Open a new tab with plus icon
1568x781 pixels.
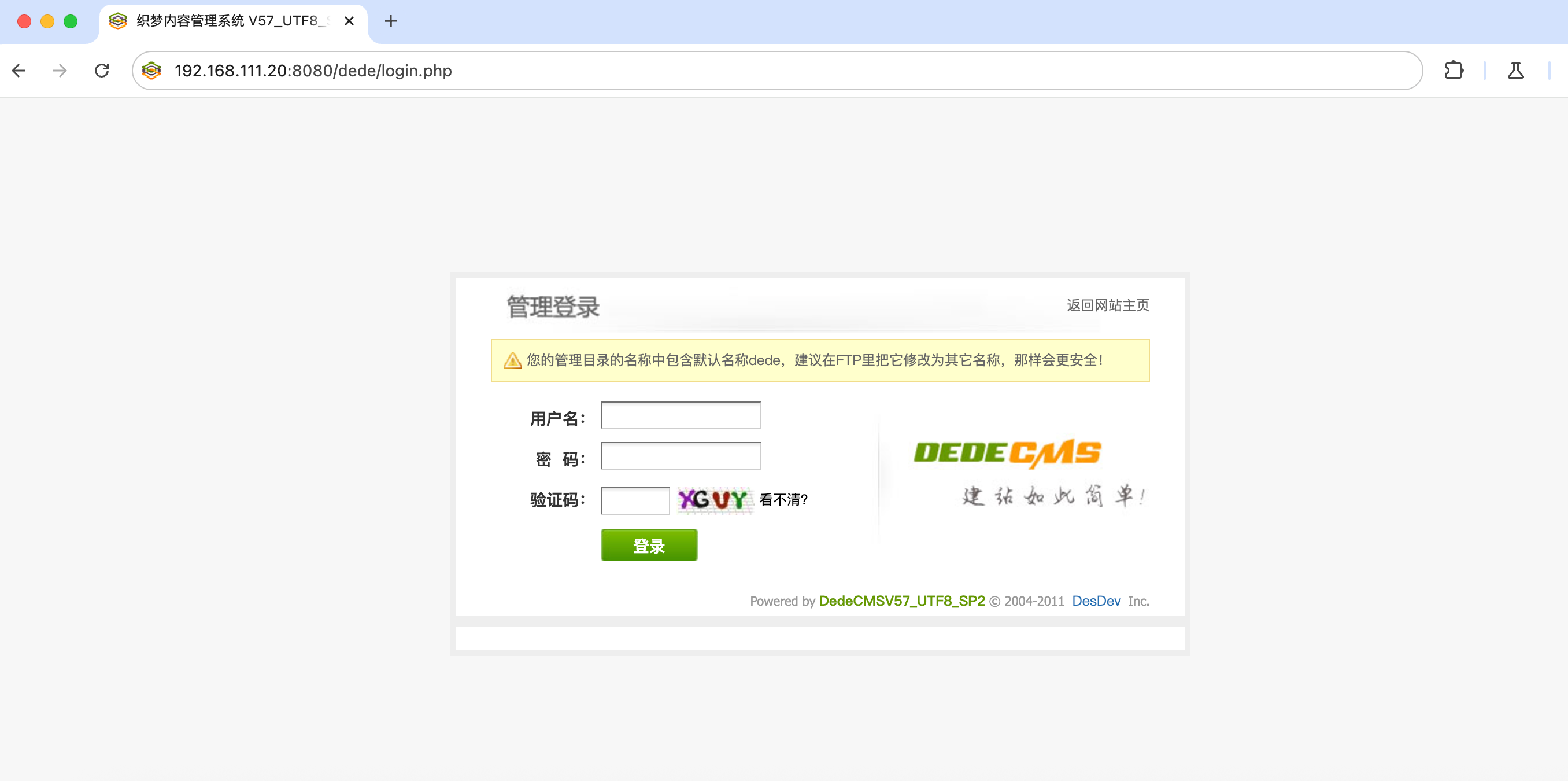click(x=390, y=21)
